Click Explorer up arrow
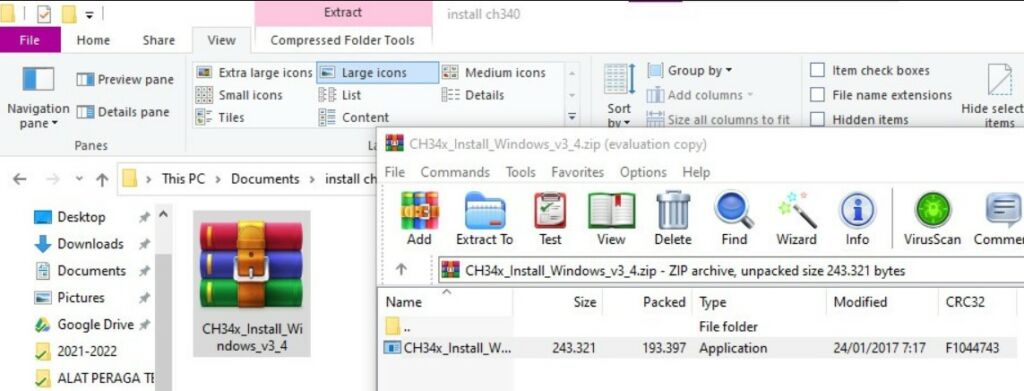Viewport: 1024px width, 391px height. pos(102,180)
